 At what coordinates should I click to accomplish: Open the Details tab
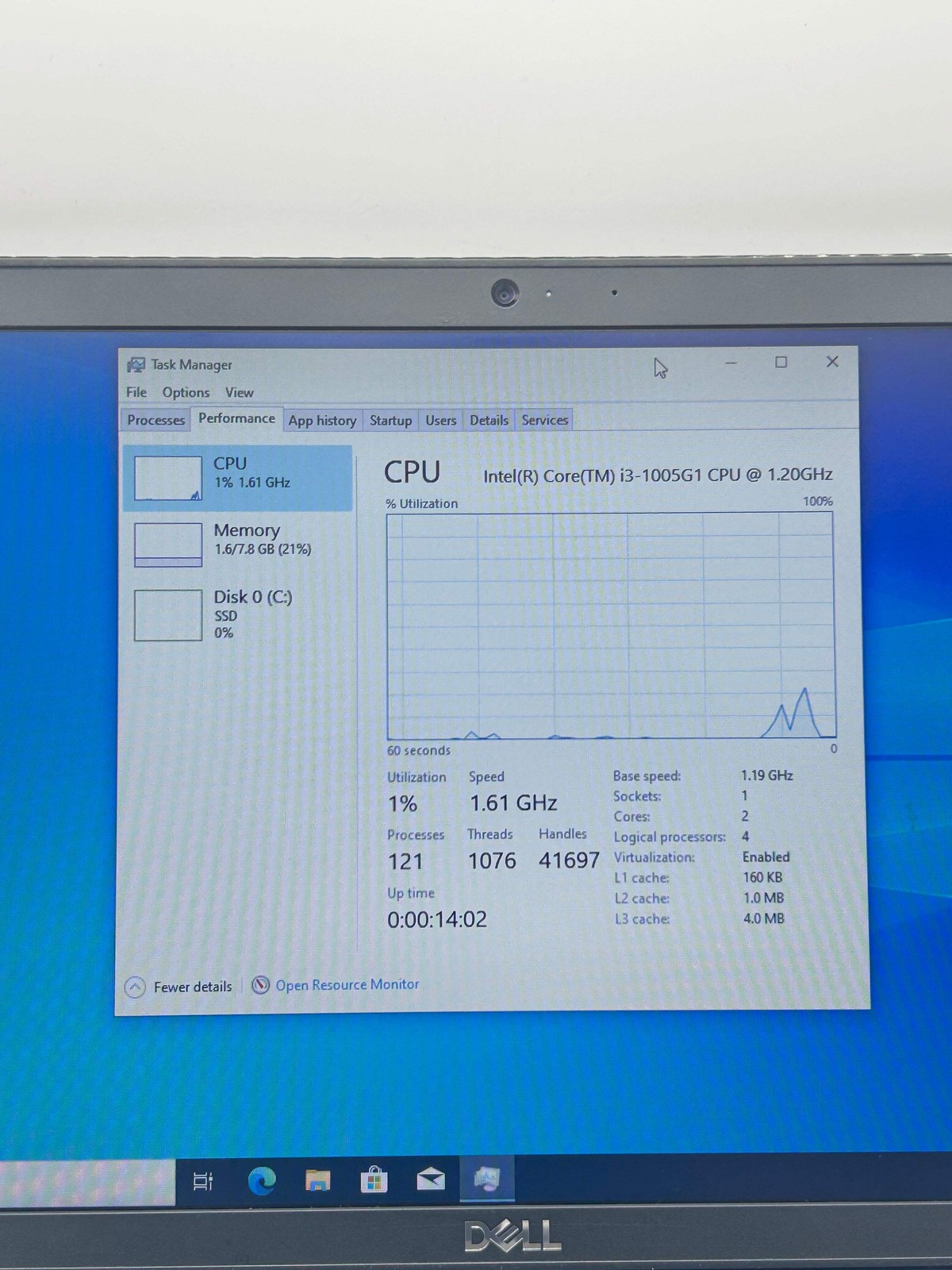click(x=489, y=420)
